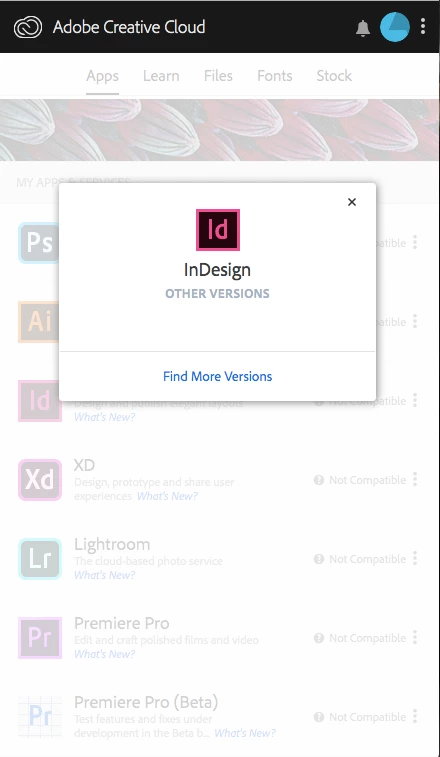Open the Stock tab
The width and height of the screenshot is (440, 757).
(x=334, y=76)
